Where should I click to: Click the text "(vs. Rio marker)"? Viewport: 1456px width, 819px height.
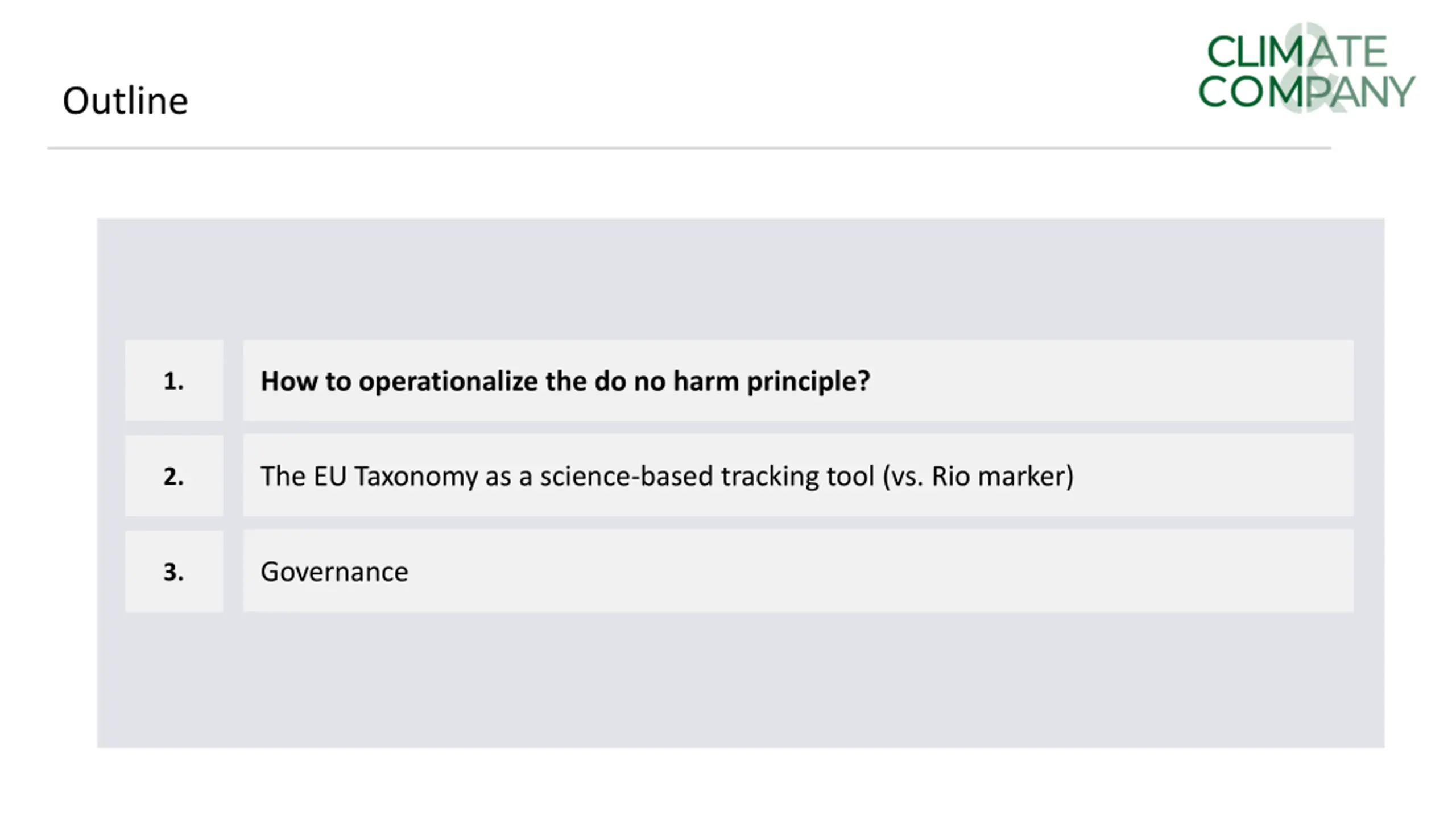coord(978,477)
